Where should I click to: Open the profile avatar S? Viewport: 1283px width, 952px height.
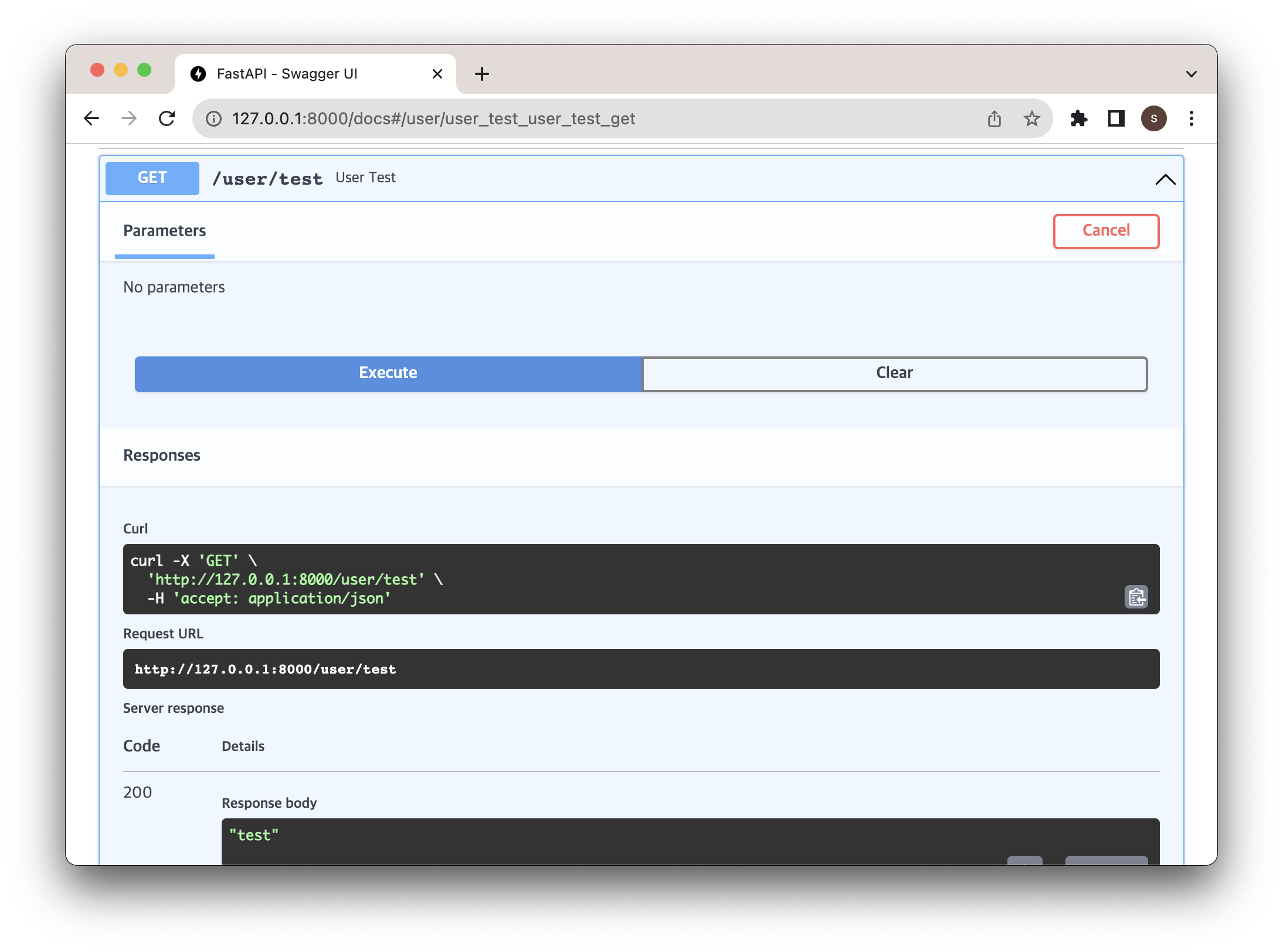click(x=1153, y=119)
